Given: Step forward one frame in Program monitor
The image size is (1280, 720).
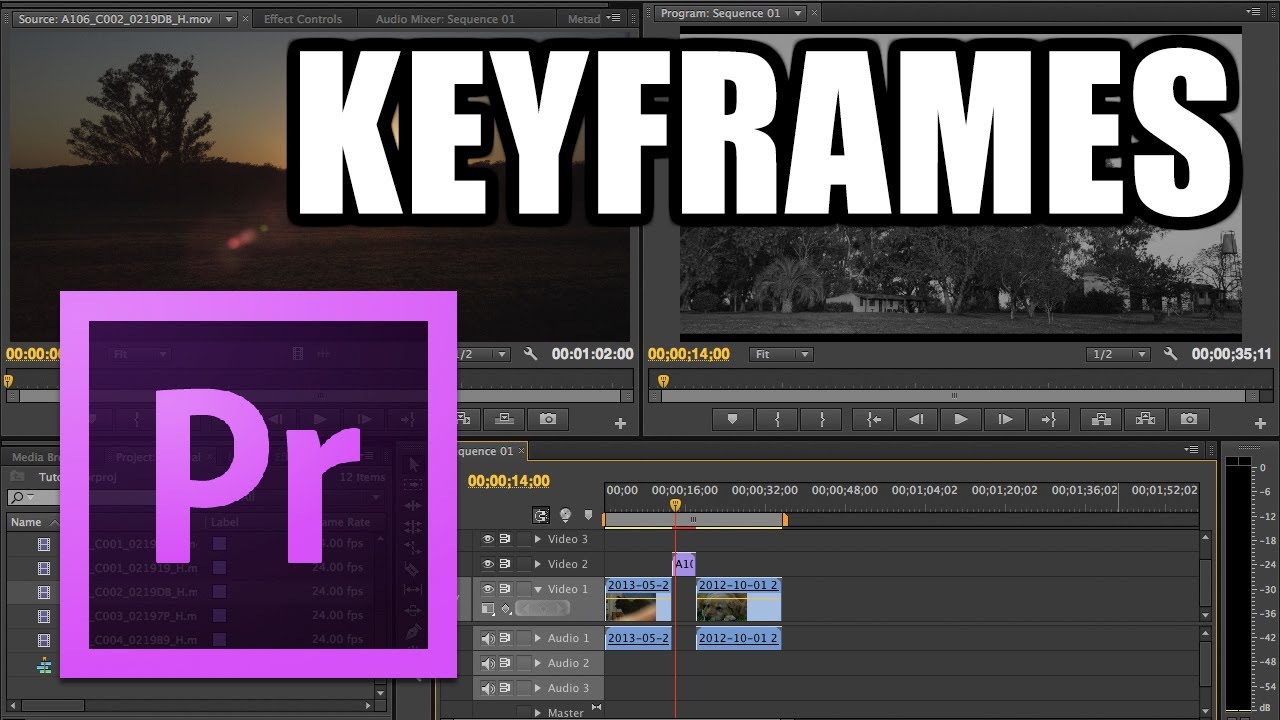Looking at the screenshot, I should [1005, 420].
